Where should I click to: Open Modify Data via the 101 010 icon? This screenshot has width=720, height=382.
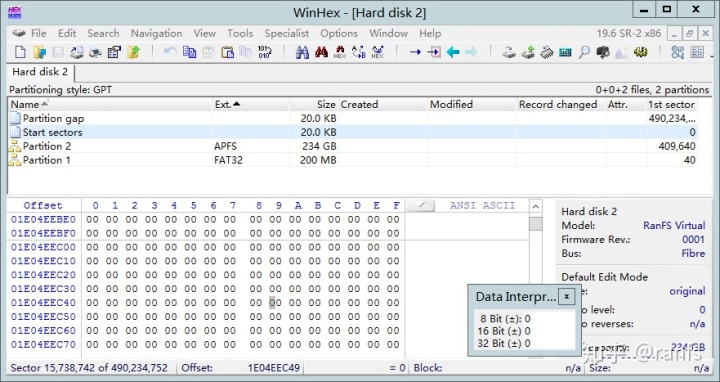(264, 52)
